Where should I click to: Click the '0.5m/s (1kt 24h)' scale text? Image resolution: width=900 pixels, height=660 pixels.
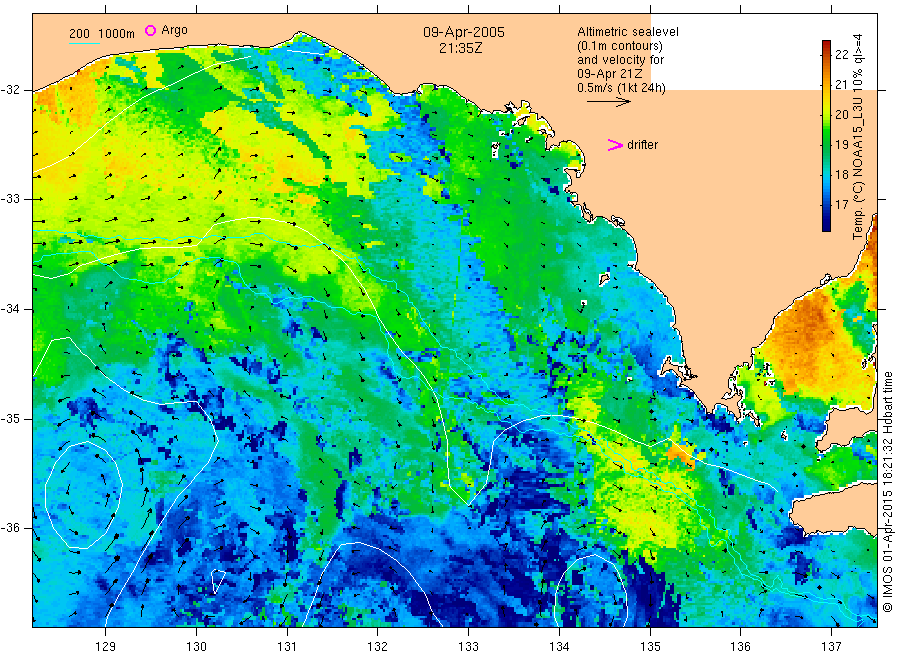pos(622,88)
